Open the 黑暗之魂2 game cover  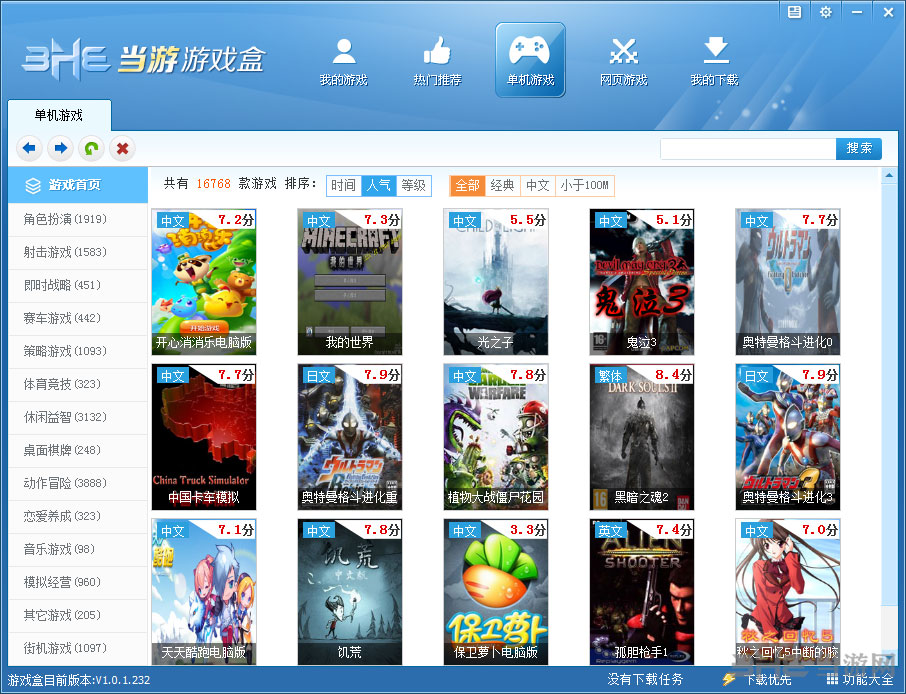coord(642,437)
